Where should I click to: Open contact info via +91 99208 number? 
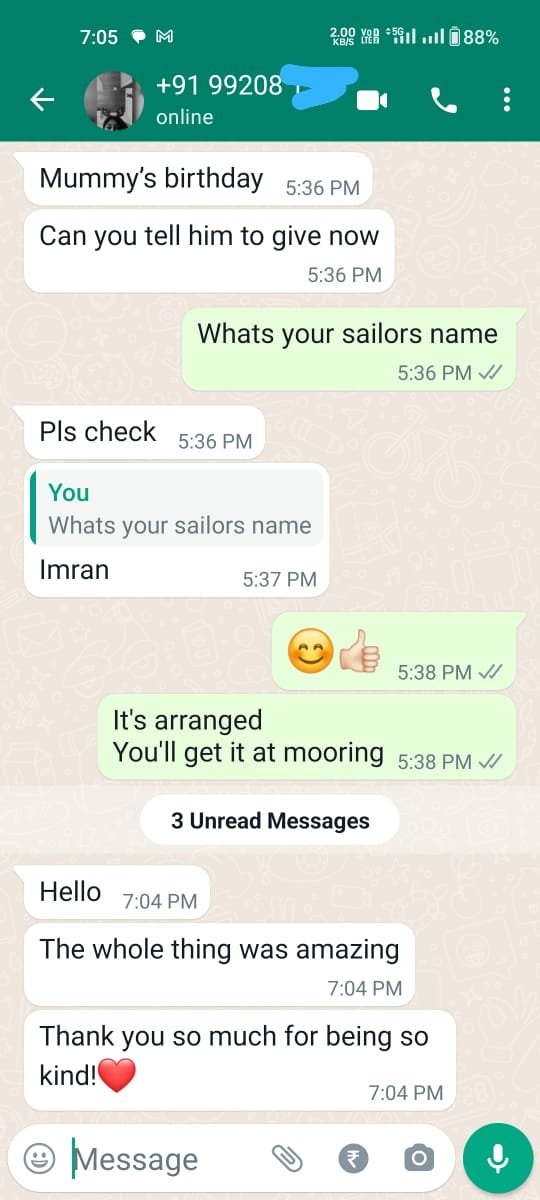click(220, 86)
